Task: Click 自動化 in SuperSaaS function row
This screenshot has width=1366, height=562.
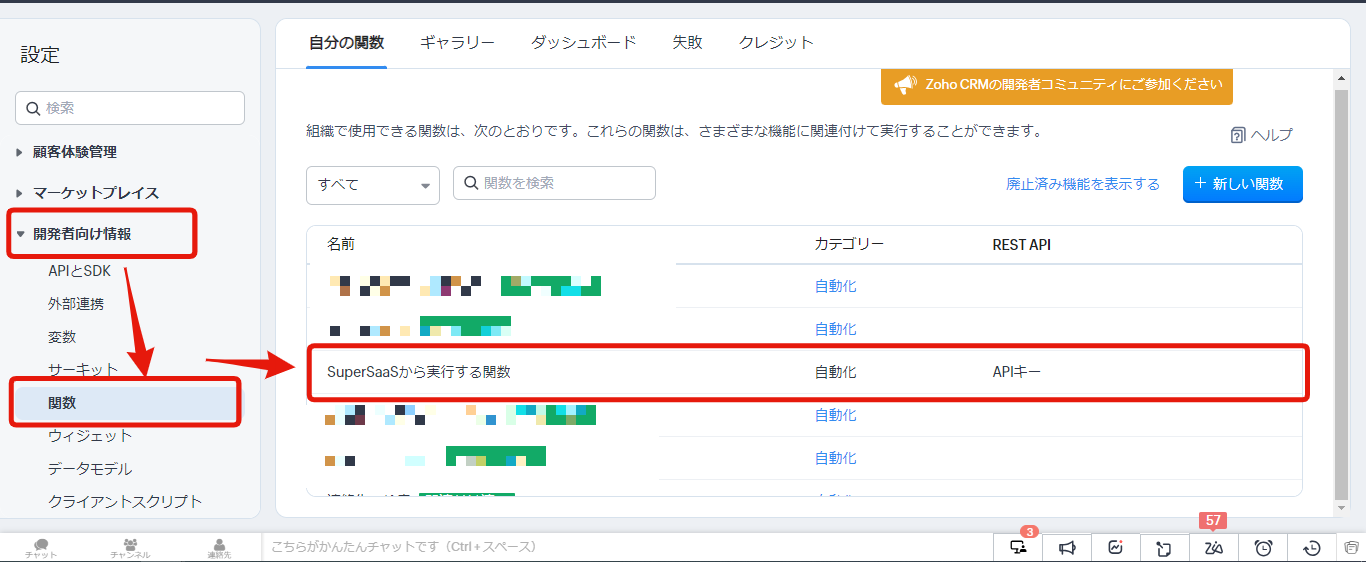Action: click(x=835, y=372)
